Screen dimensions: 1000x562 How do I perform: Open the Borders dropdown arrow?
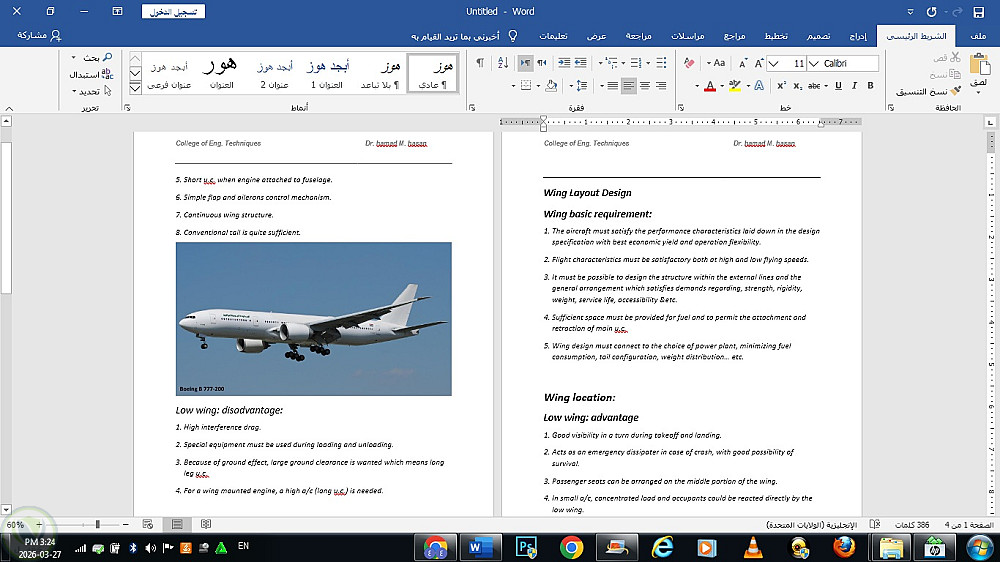tap(513, 85)
